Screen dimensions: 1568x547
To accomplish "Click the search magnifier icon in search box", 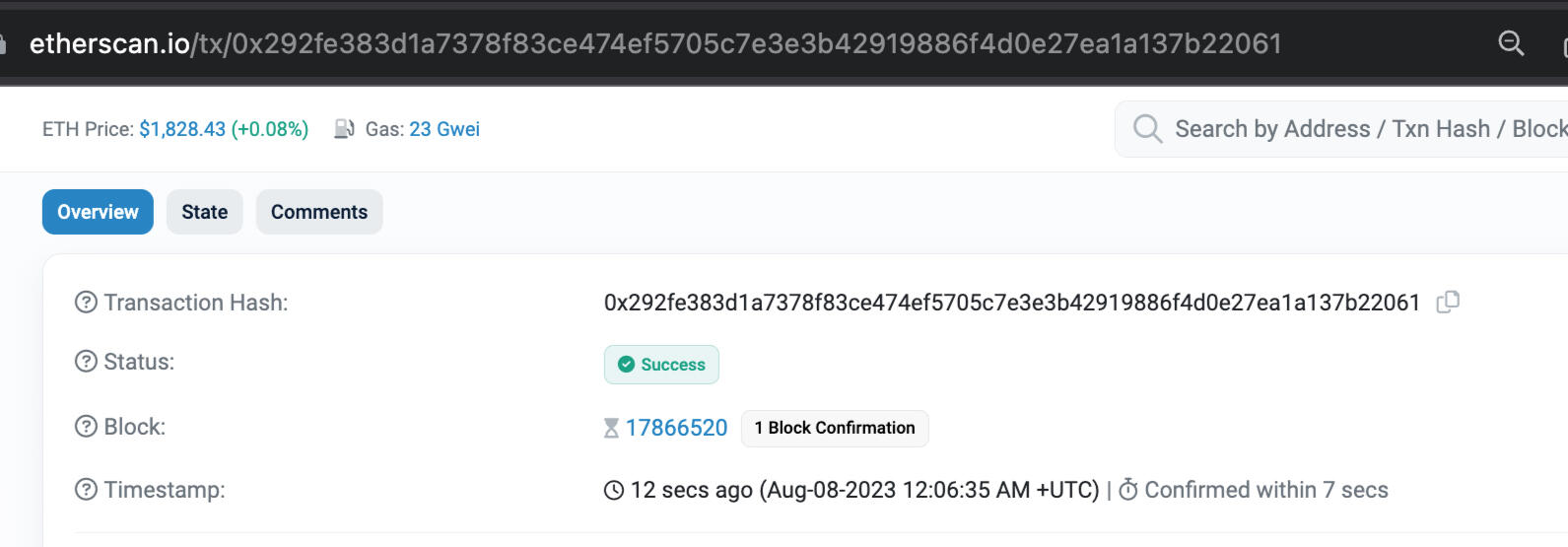I will click(x=1147, y=129).
